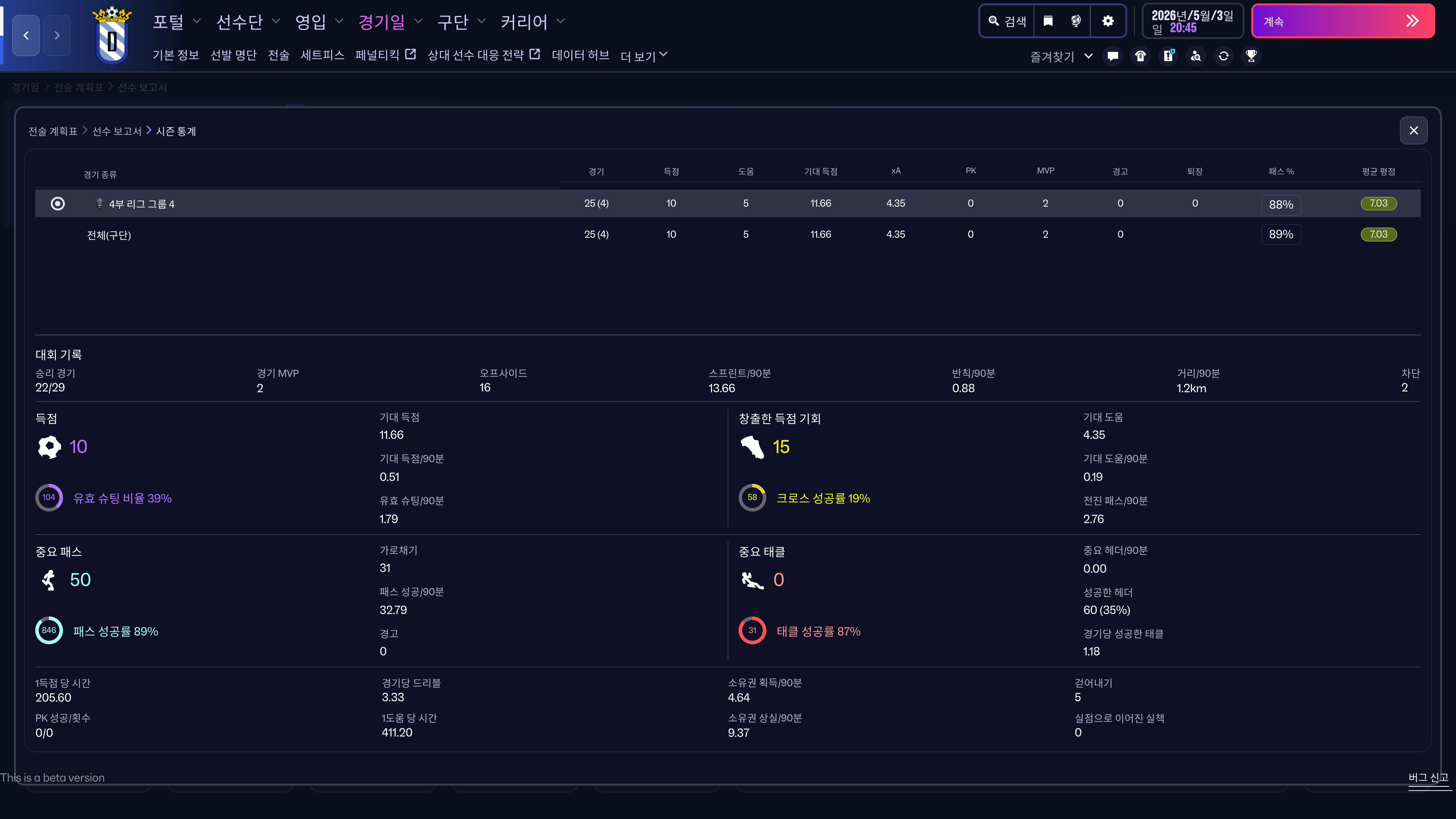The width and height of the screenshot is (1456, 819).
Task: Switch to the 세트피스 tab
Action: coord(322,55)
